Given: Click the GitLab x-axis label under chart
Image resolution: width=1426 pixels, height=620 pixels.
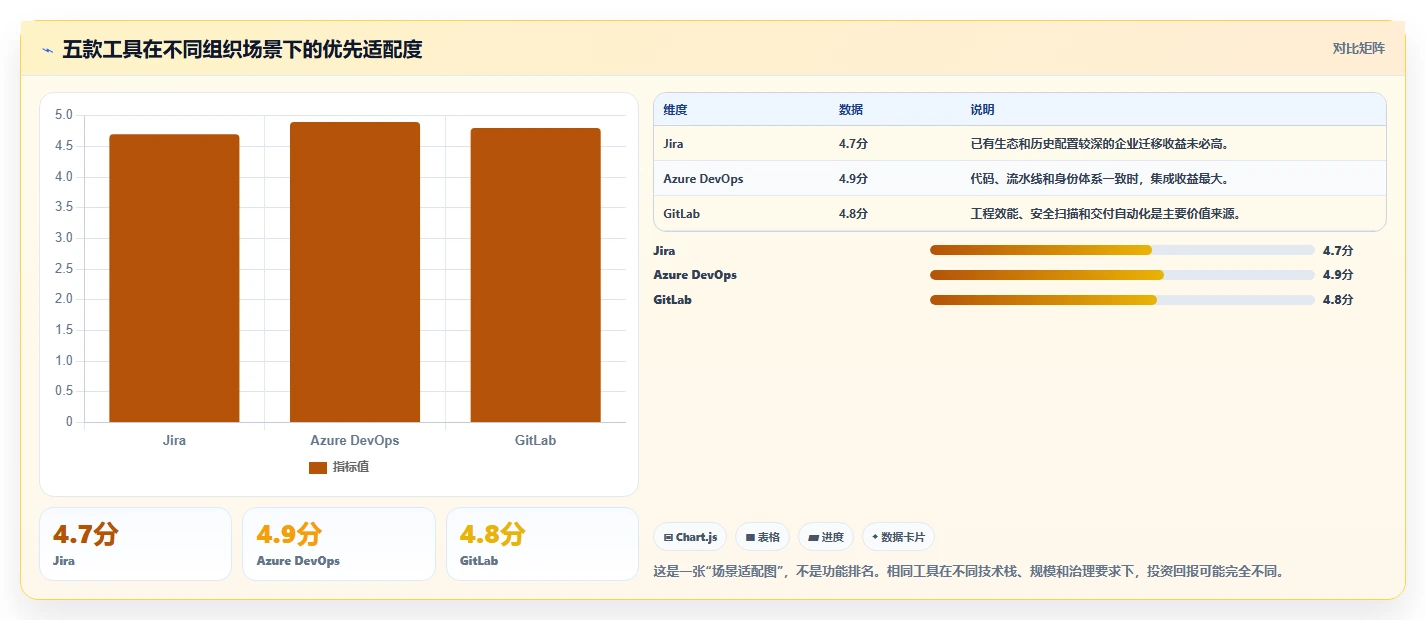Looking at the screenshot, I should pyautogui.click(x=536, y=440).
